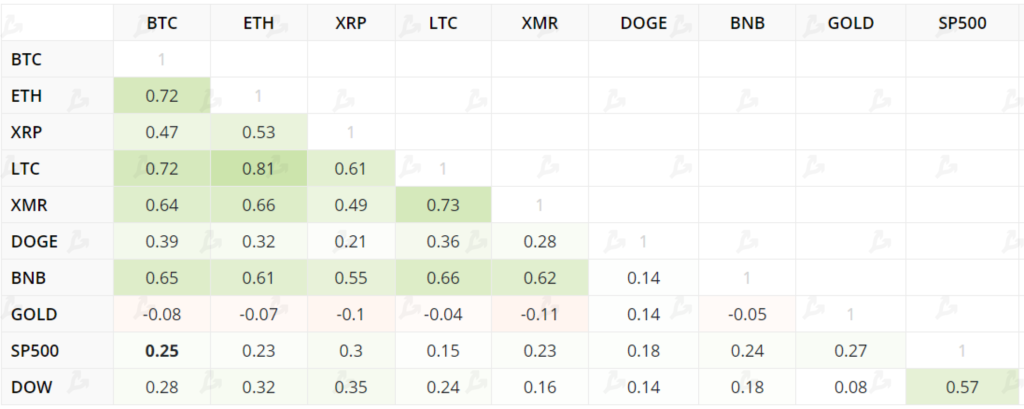This screenshot has height=409, width=1024.
Task: Click the XRP–BTC cell showing 0.47
Action: pos(161,132)
